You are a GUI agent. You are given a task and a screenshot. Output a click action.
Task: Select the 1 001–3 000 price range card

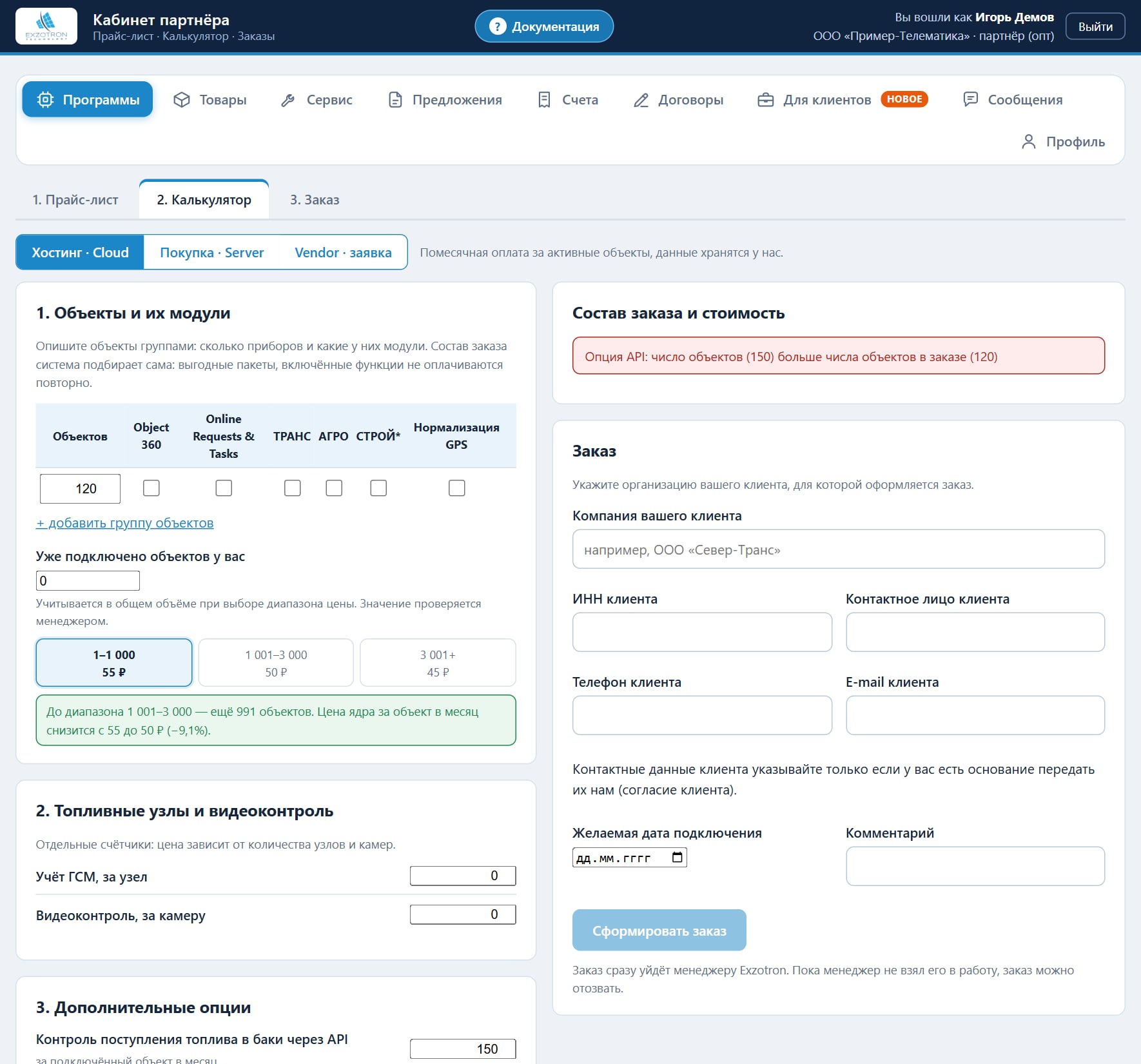[x=276, y=663]
